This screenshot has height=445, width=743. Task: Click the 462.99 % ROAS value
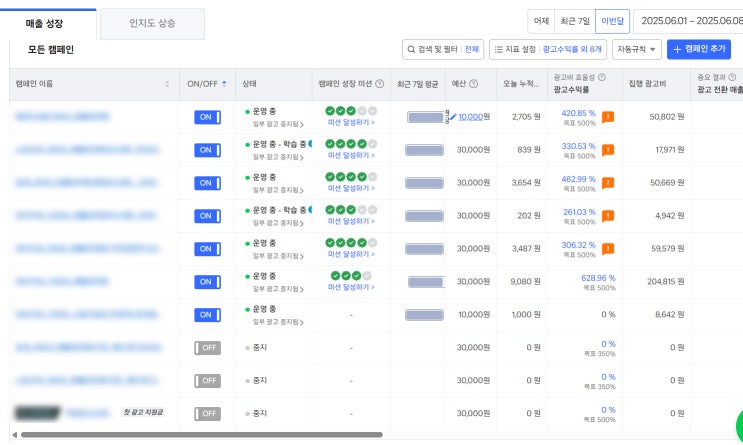pos(579,179)
